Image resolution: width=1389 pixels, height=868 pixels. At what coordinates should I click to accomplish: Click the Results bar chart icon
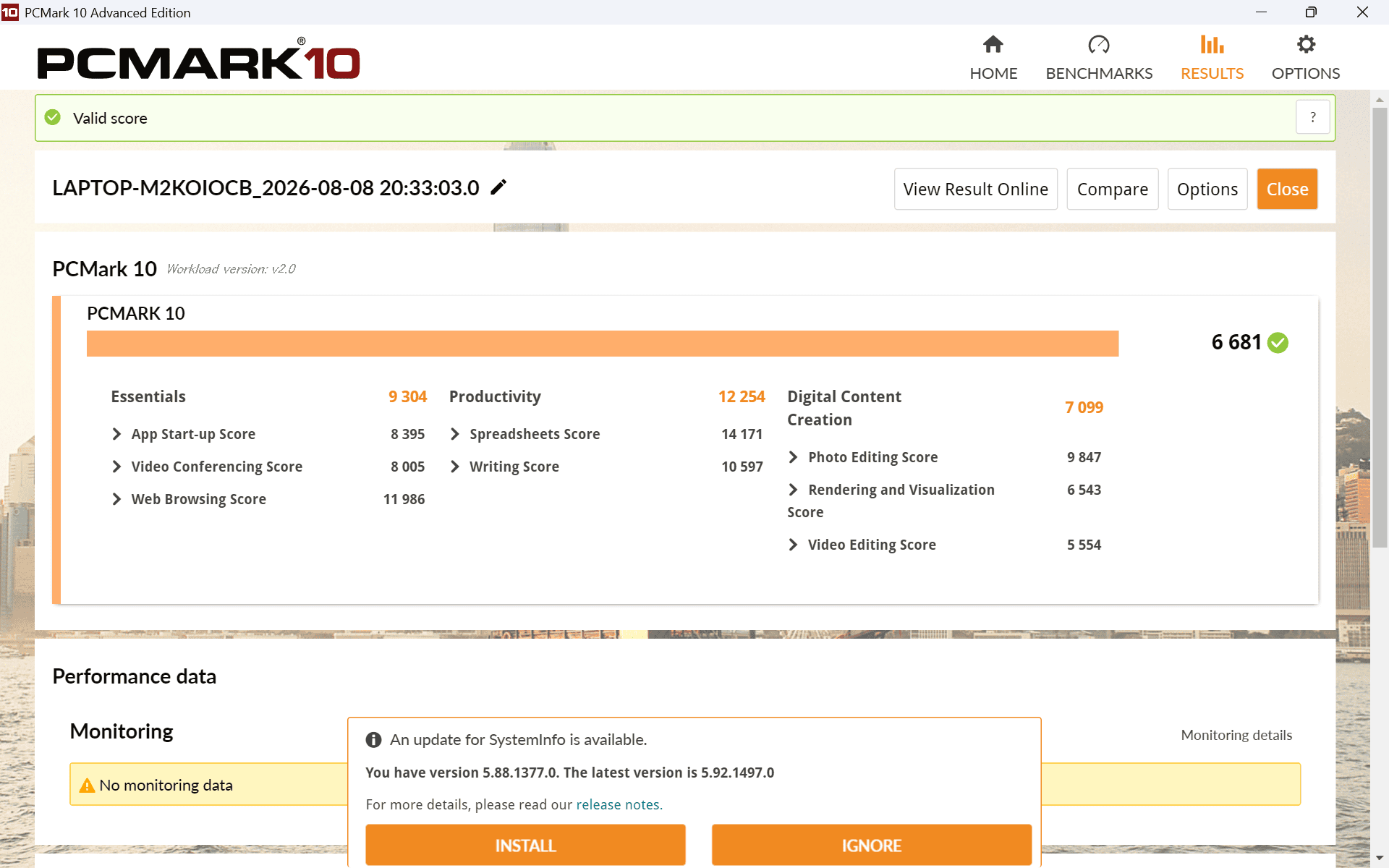click(1212, 45)
